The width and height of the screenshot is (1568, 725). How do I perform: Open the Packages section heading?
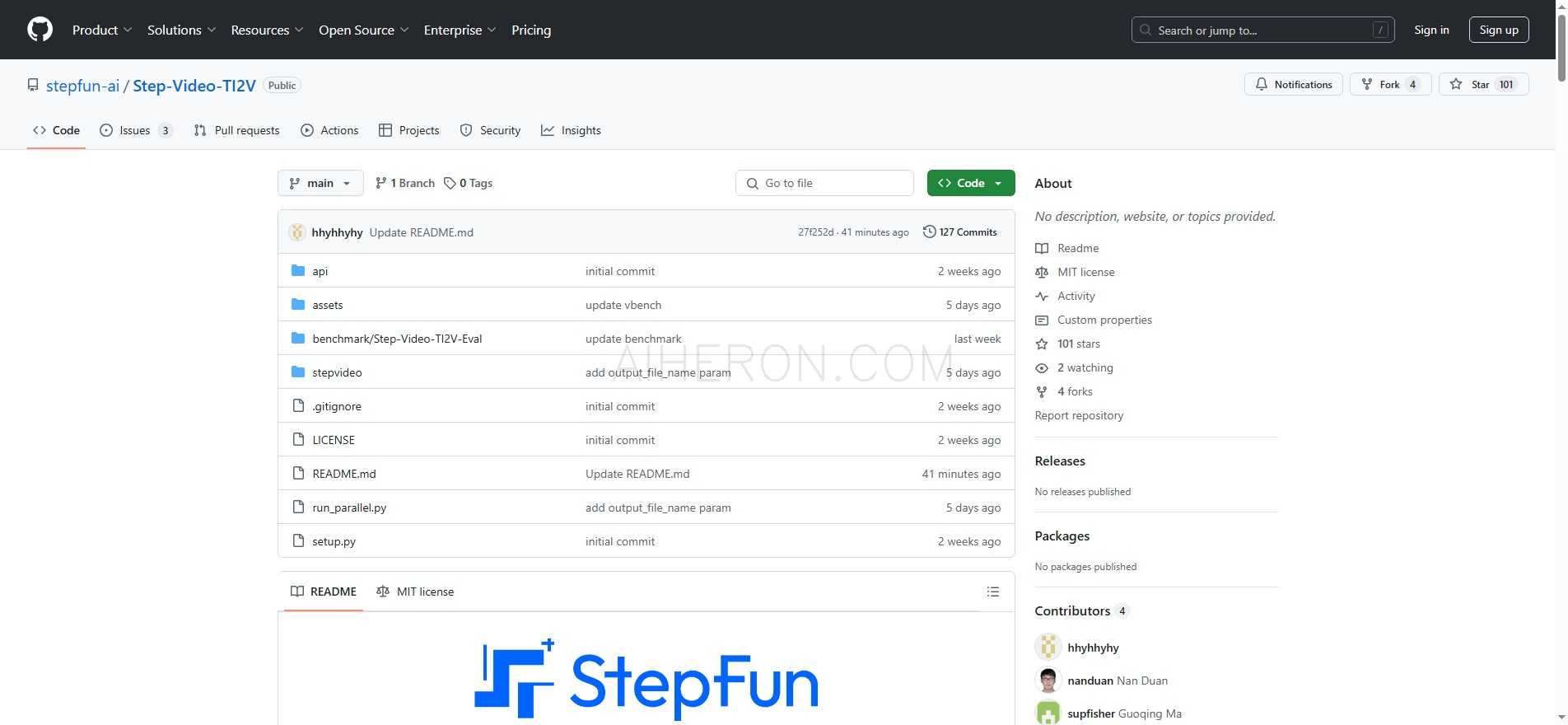[1062, 536]
